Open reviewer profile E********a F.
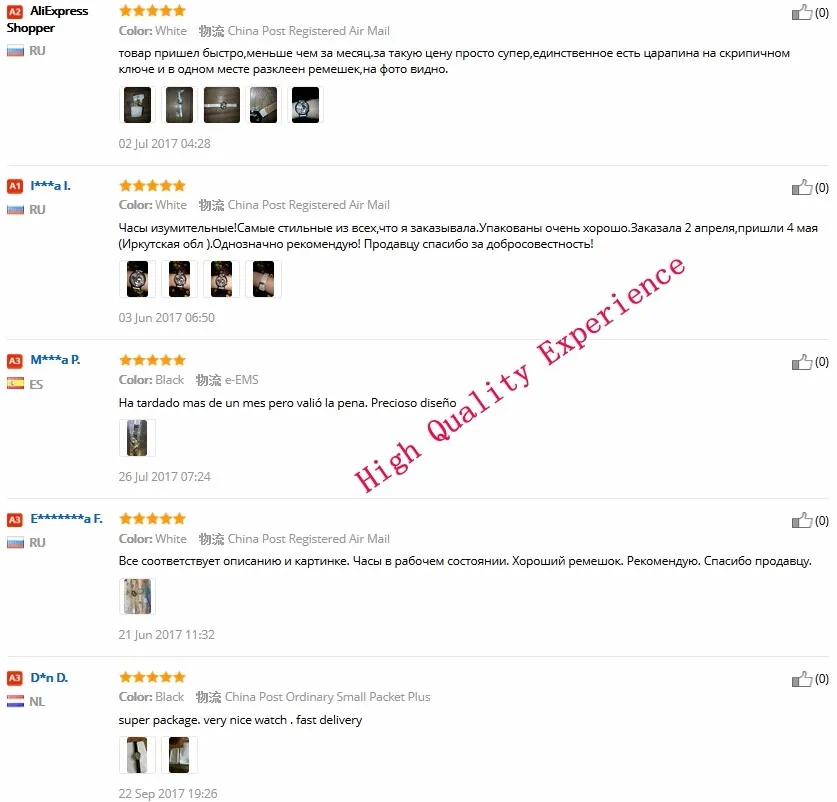 (66, 518)
